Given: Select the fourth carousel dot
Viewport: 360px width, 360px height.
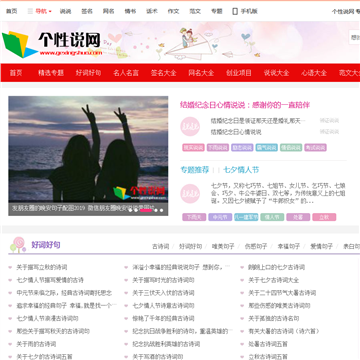Looking at the screenshot, I should (156, 210).
